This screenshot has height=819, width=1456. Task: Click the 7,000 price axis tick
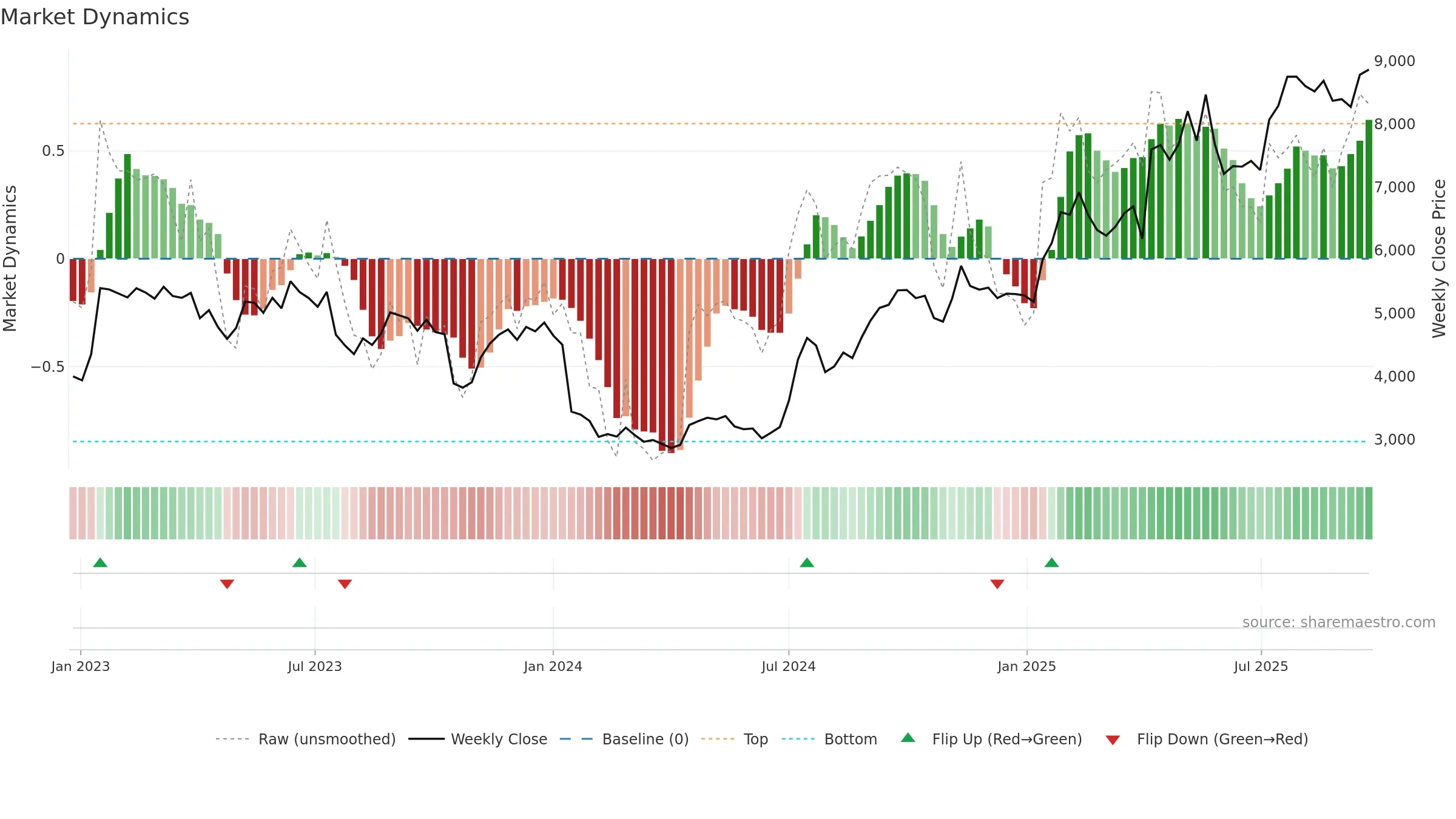tap(1395, 187)
